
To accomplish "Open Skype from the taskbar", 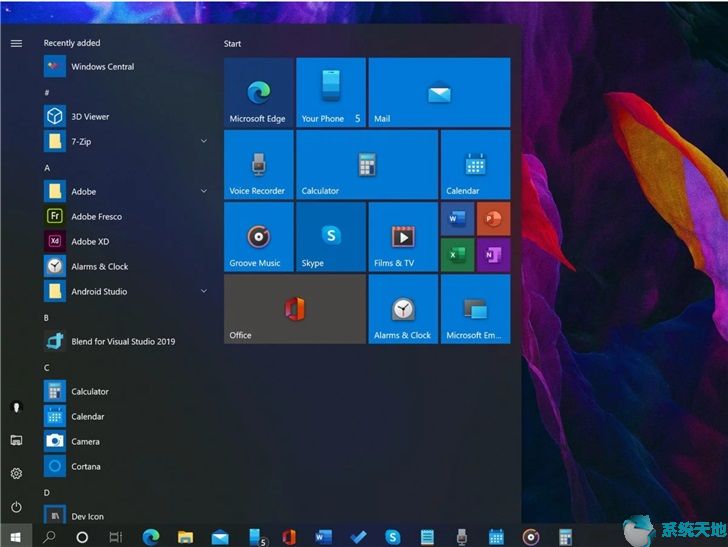I will [393, 537].
